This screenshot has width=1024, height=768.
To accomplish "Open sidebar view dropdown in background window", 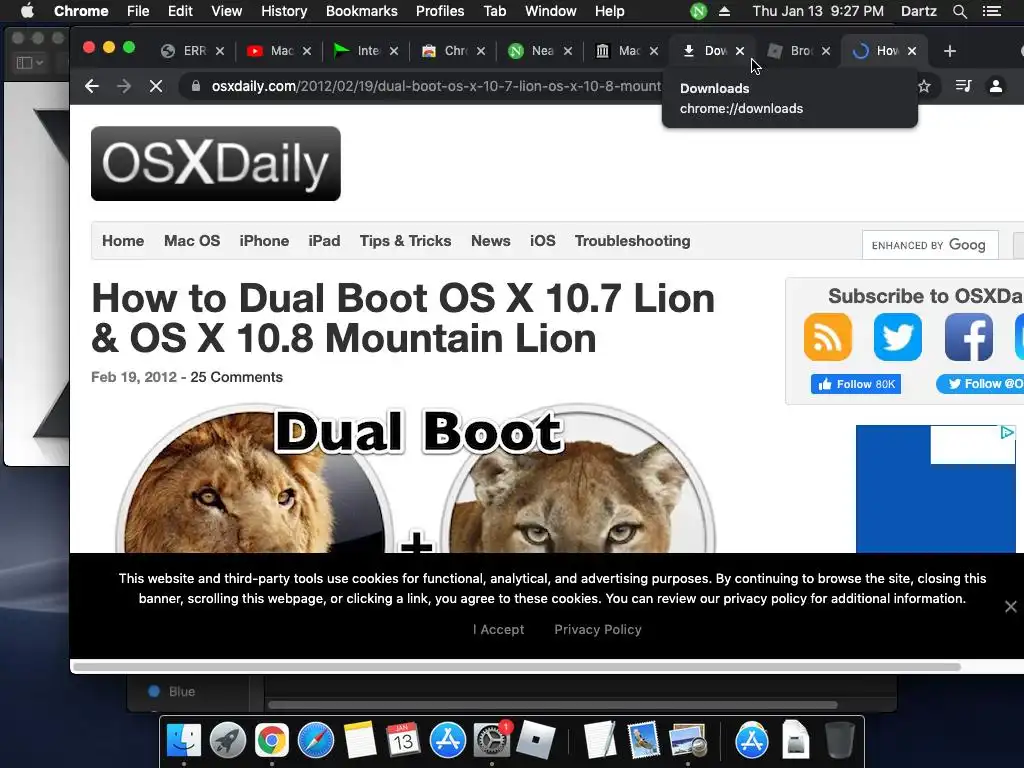I will 29,63.
